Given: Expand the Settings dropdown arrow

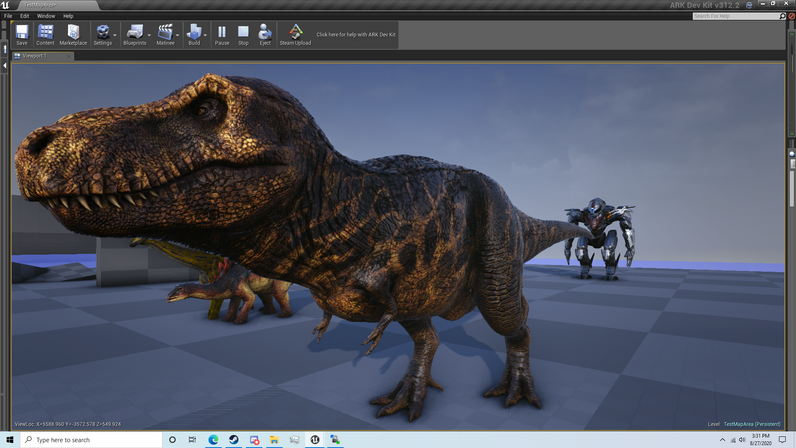Looking at the screenshot, I should click(115, 35).
